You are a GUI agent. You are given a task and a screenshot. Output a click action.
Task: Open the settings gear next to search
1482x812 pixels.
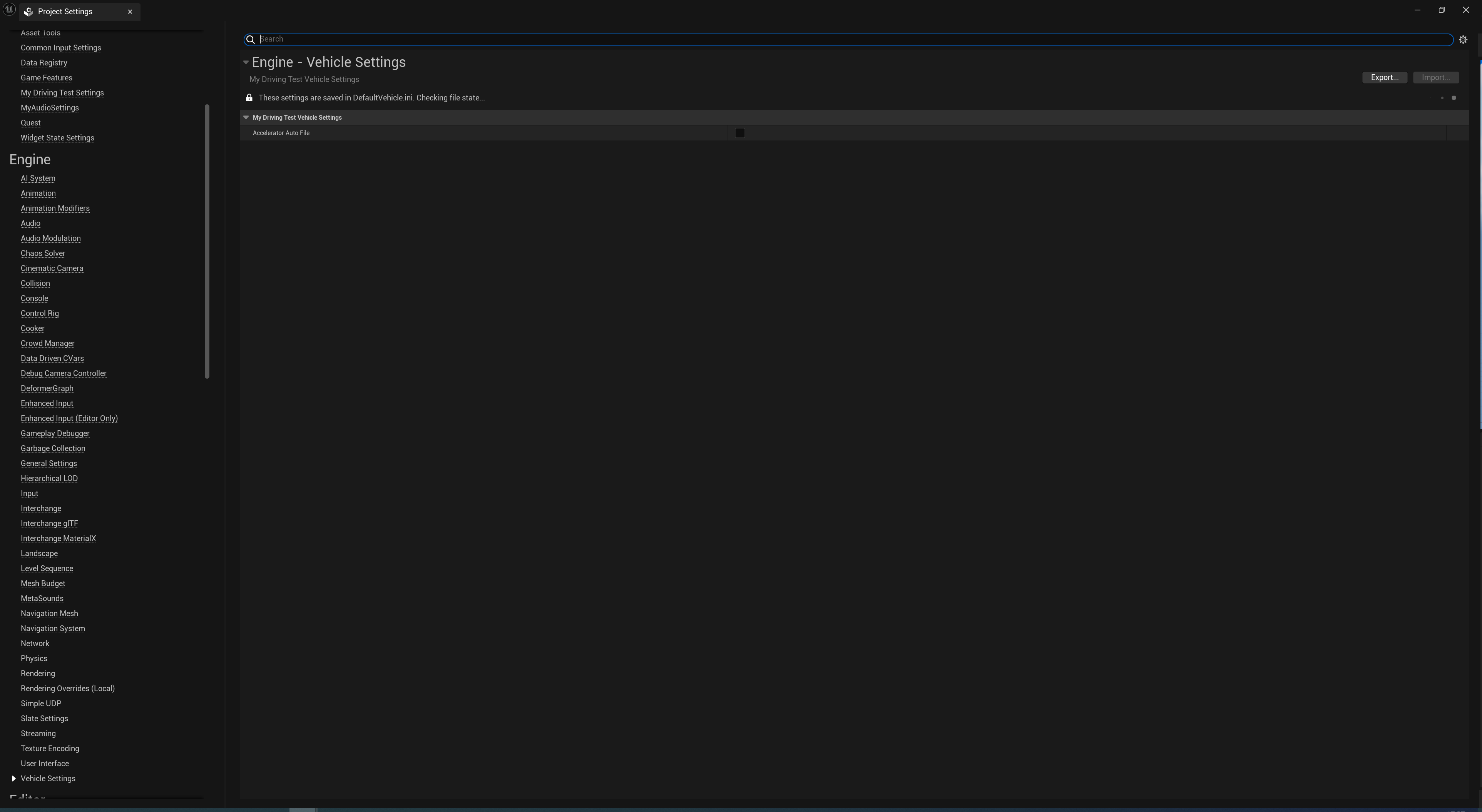(x=1463, y=40)
